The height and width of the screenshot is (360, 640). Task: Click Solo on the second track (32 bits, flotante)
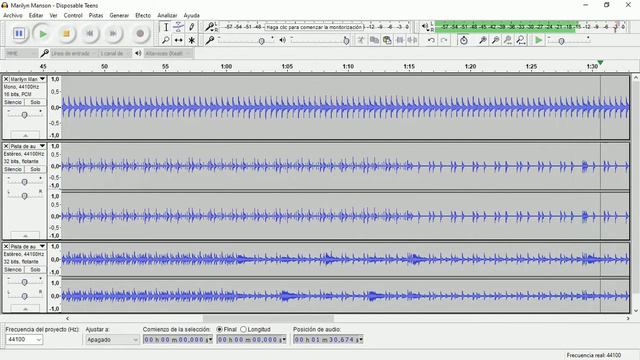point(36,169)
